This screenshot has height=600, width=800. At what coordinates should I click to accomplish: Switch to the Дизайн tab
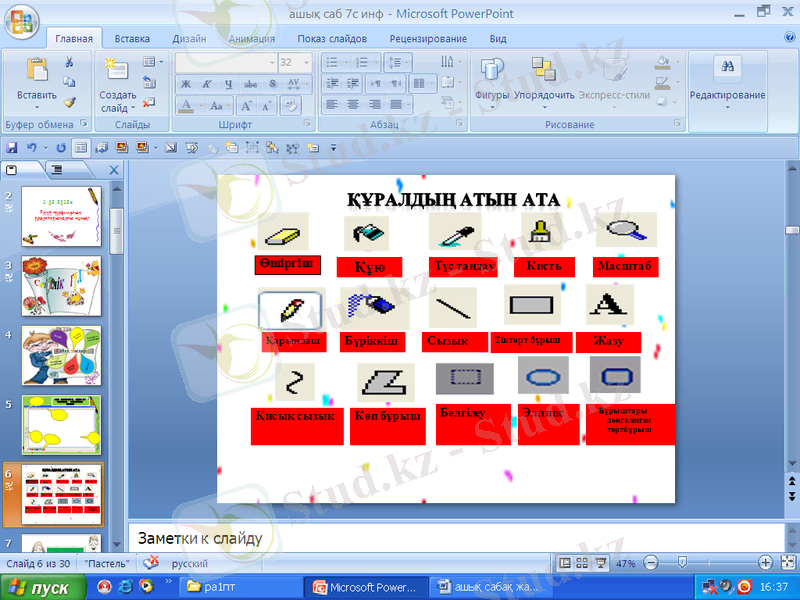[x=189, y=39]
